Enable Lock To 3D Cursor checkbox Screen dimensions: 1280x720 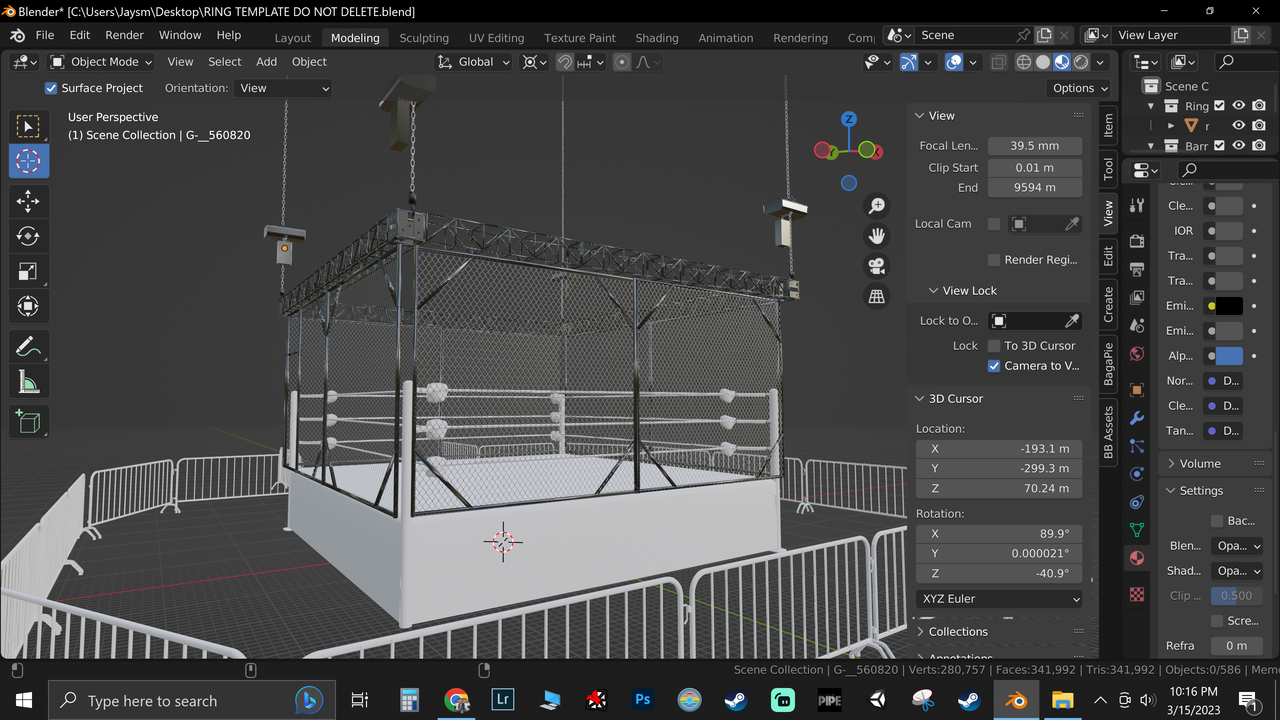pyautogui.click(x=994, y=346)
